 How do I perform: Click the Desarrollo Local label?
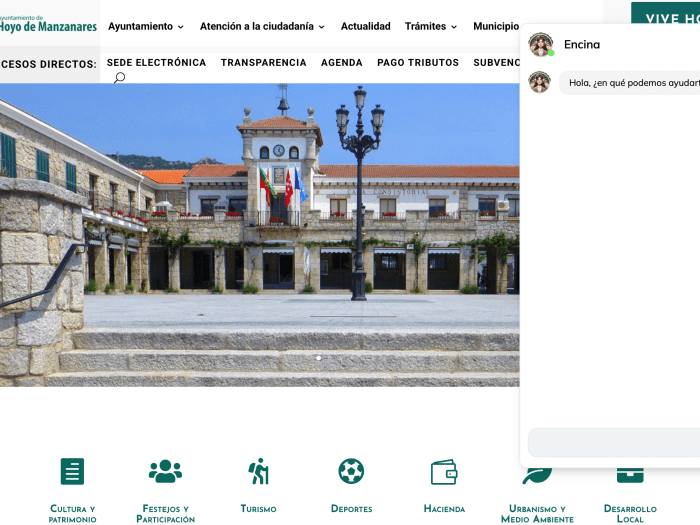click(x=630, y=514)
